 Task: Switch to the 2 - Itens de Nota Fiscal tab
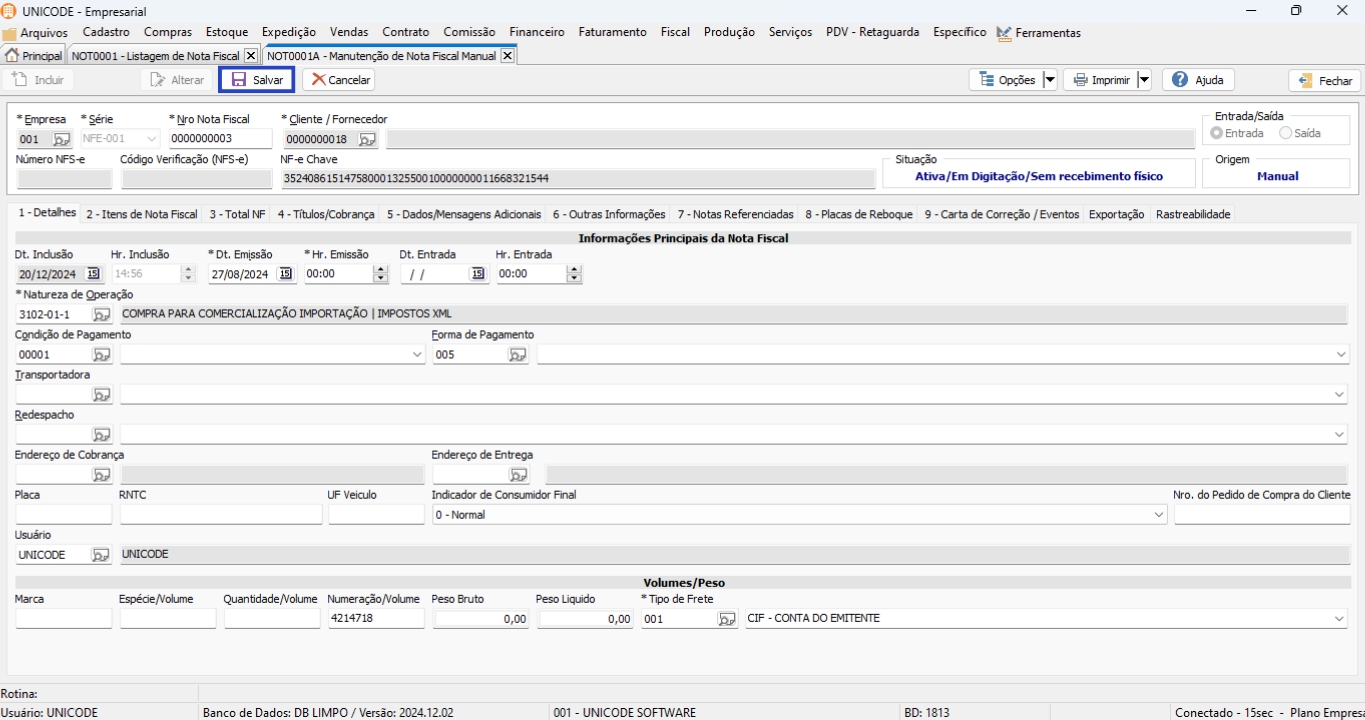point(141,214)
